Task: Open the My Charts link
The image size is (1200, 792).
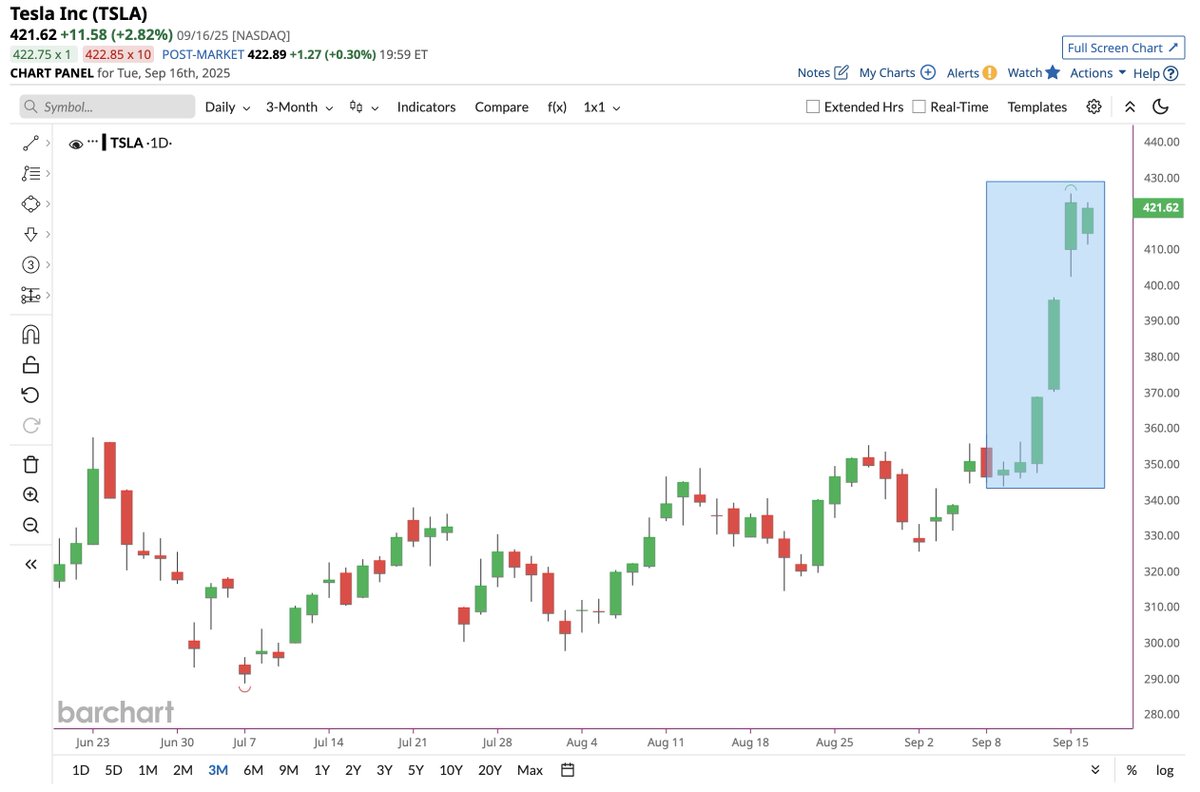Action: pos(887,73)
